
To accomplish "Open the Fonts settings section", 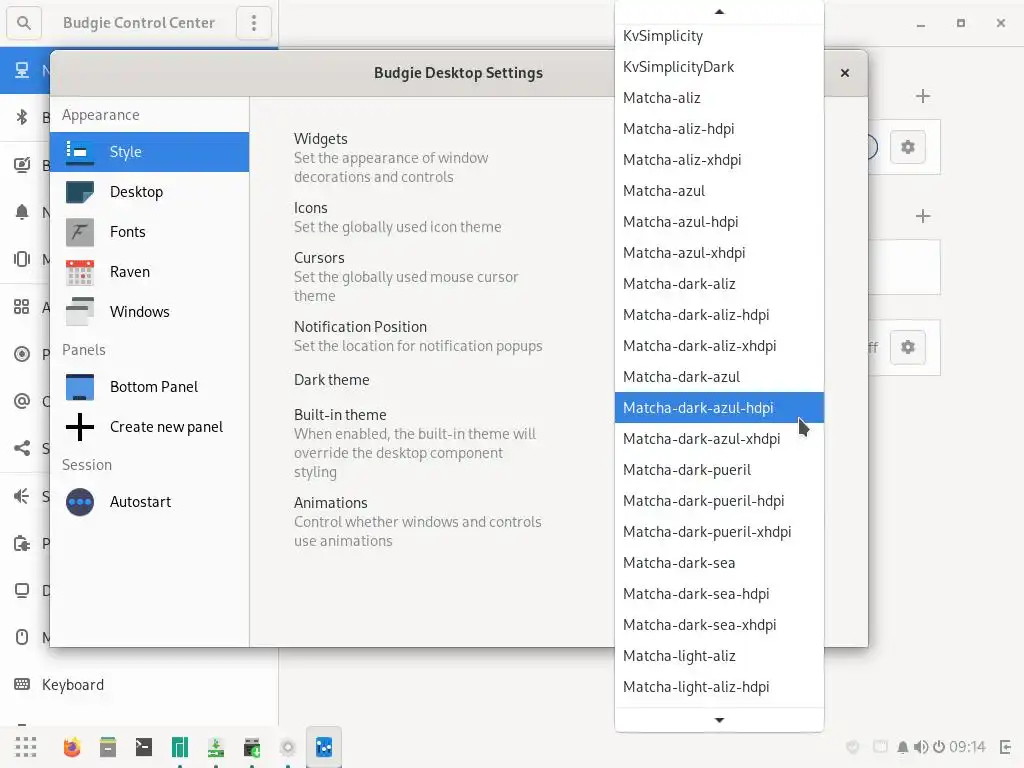I will point(150,232).
